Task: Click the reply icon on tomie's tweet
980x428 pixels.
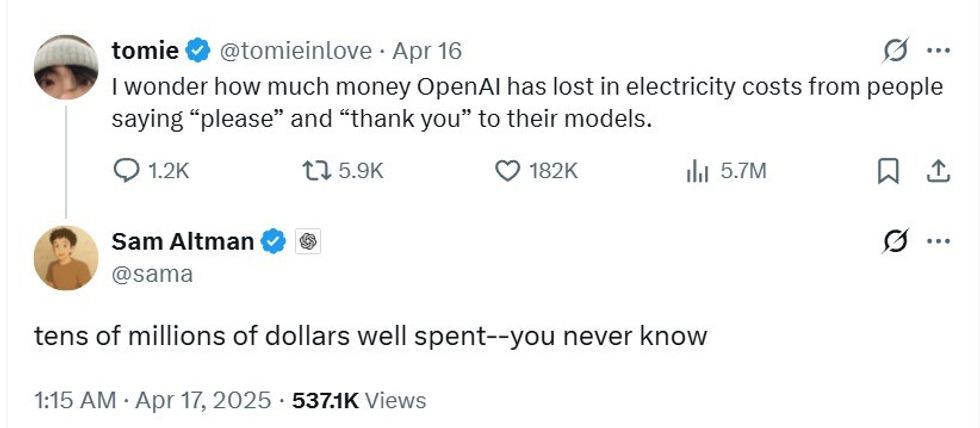Action: point(127,171)
